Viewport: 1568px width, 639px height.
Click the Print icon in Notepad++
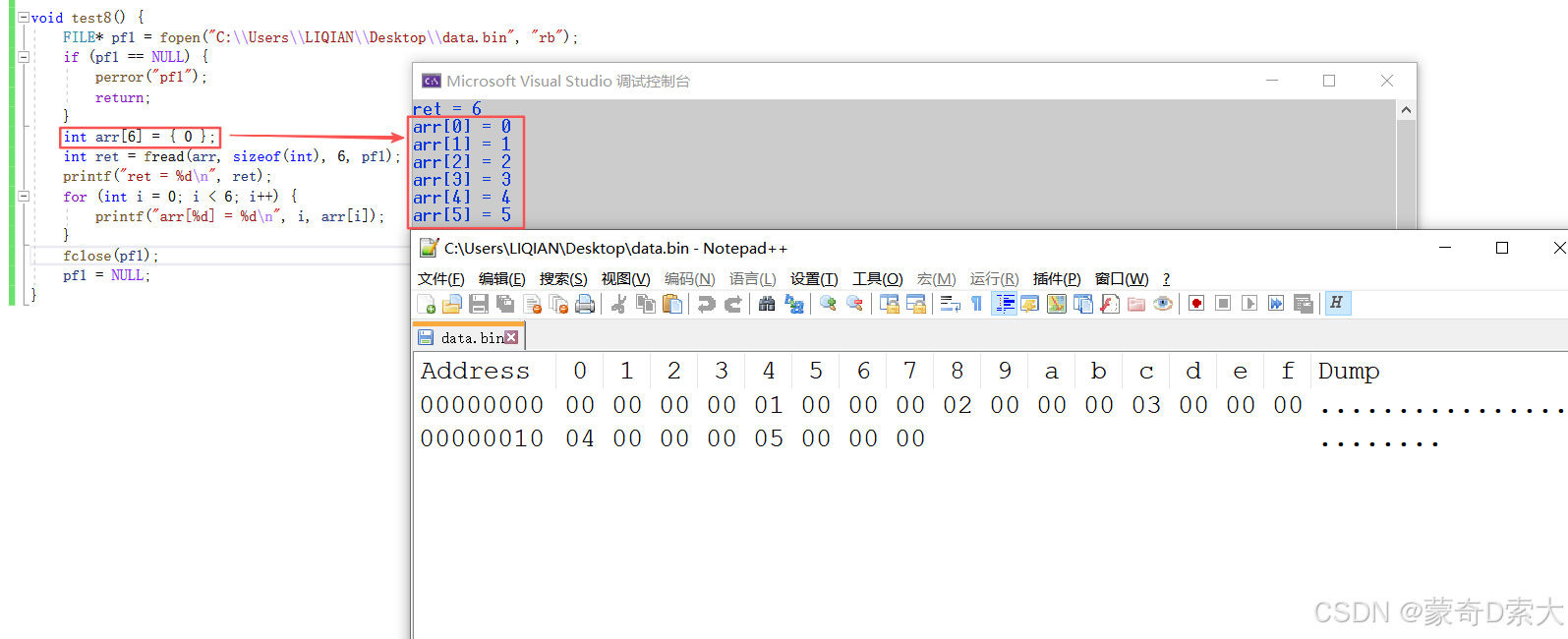click(x=585, y=304)
